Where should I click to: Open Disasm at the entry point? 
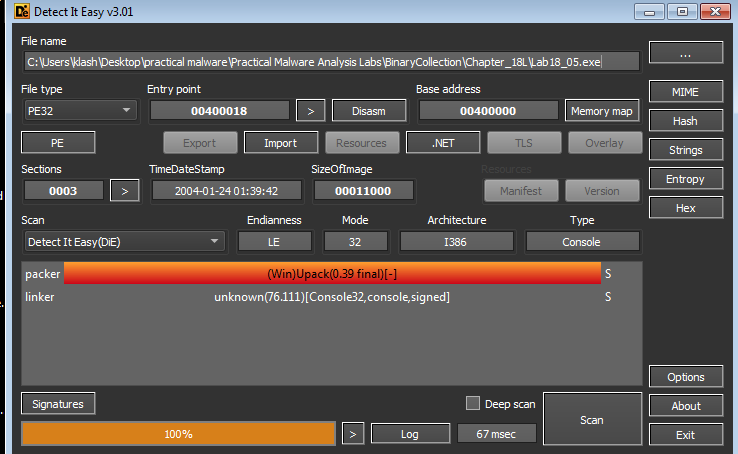(x=369, y=111)
